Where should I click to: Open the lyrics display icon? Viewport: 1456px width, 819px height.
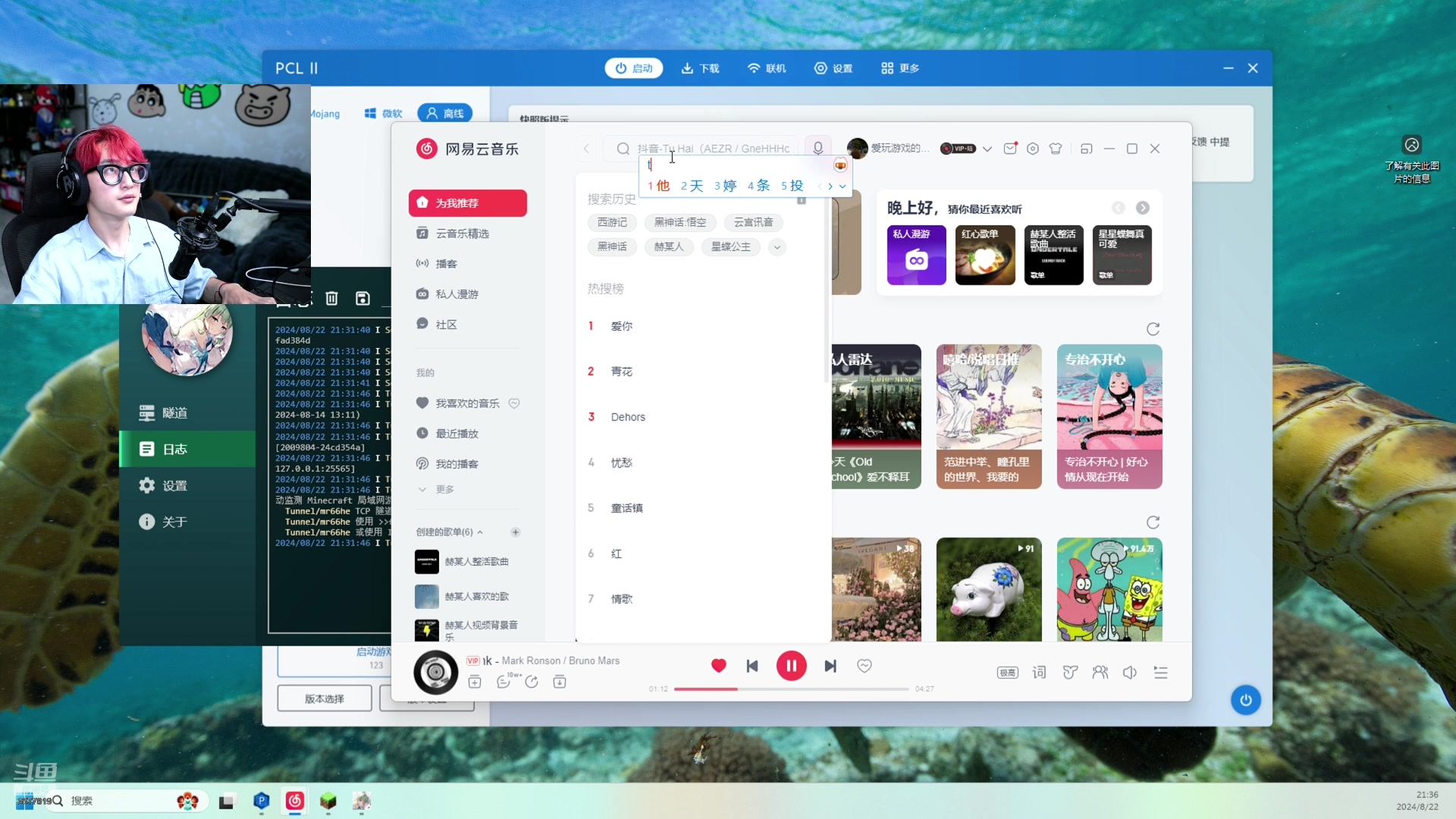point(1039,673)
